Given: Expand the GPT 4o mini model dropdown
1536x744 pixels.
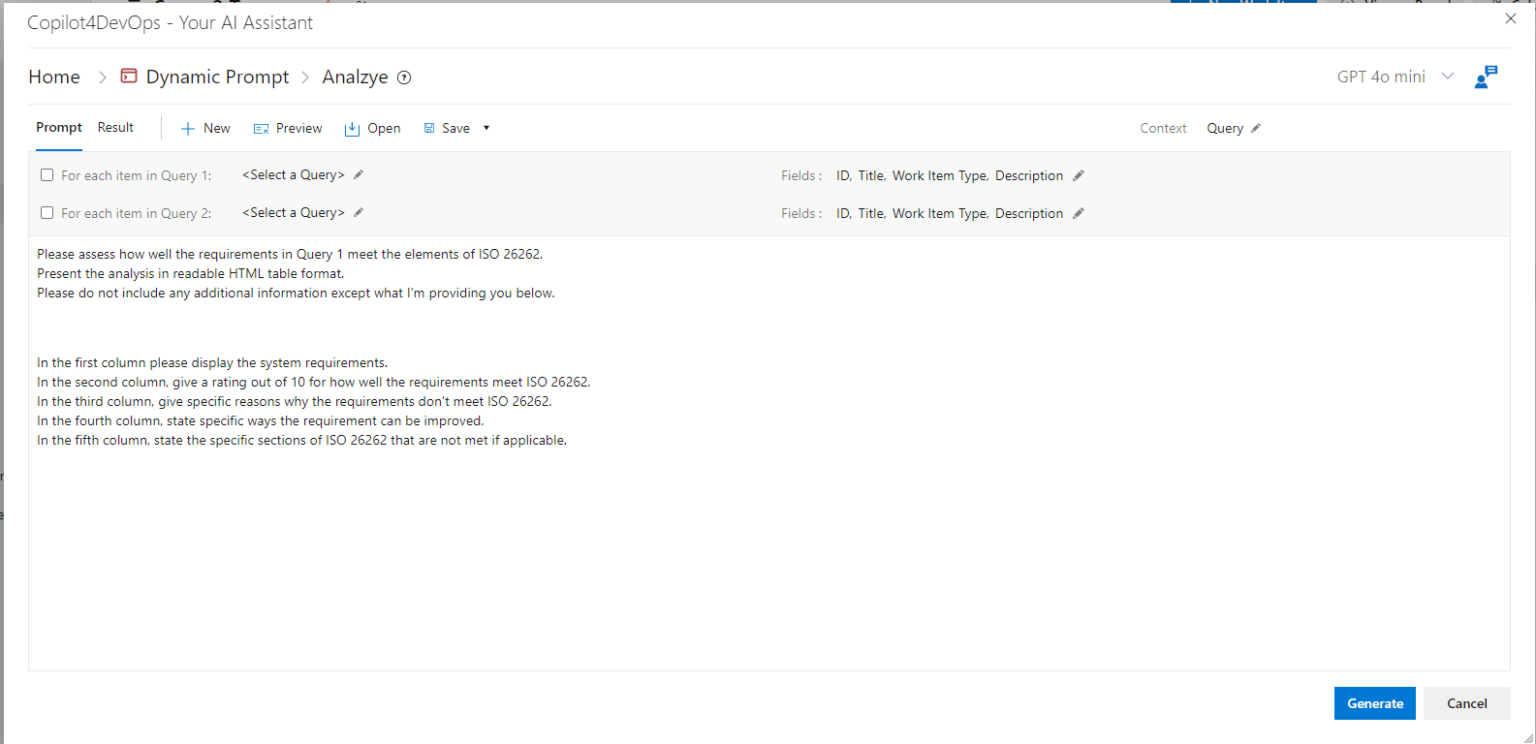Looking at the screenshot, I should coord(1446,77).
